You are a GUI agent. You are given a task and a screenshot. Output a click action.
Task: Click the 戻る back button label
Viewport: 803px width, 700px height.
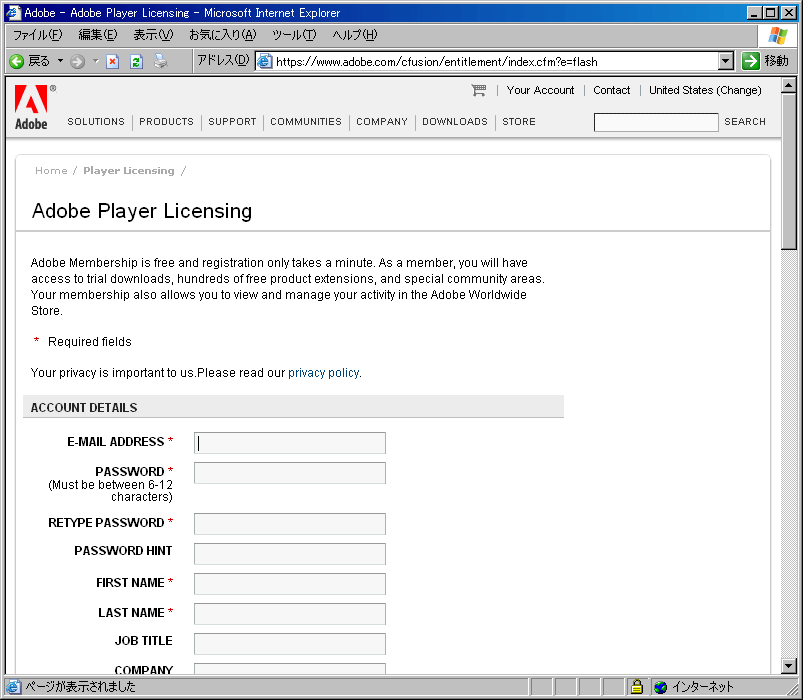pos(39,61)
